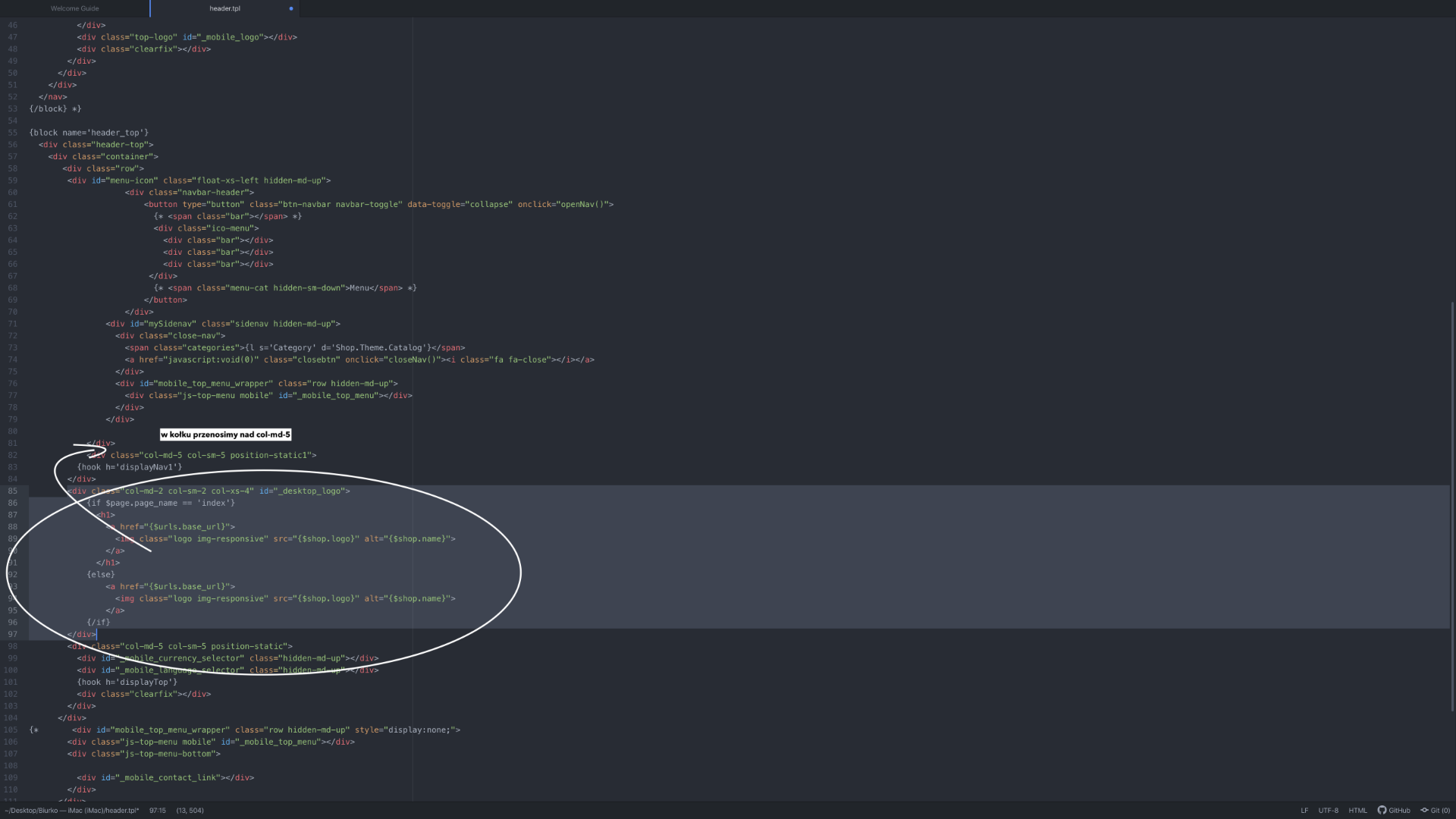
Task: Switch to the Welcome Guide tab
Action: pyautogui.click(x=74, y=8)
